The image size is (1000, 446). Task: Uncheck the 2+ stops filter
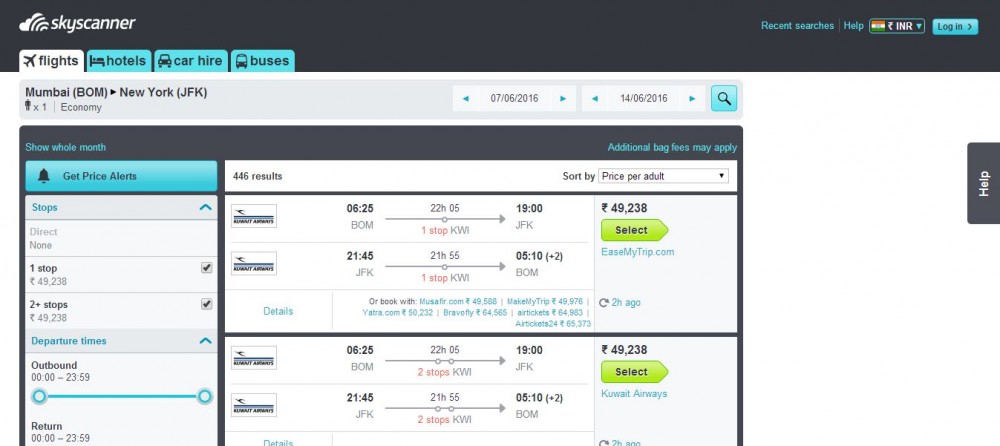(x=207, y=304)
